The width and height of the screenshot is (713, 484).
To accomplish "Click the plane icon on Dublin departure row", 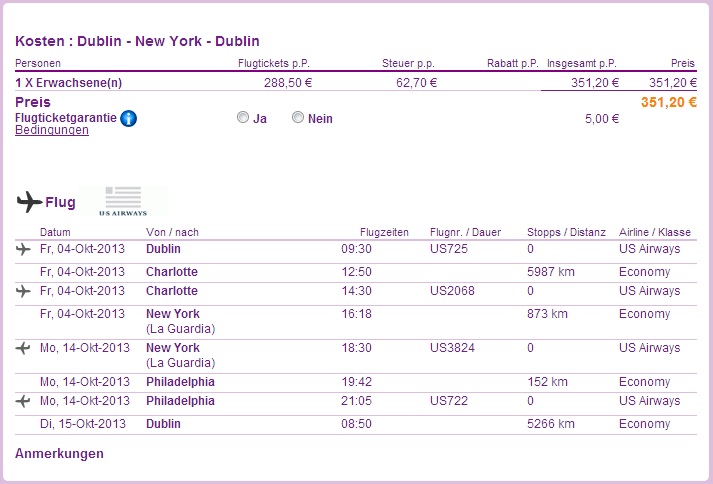I will click(x=23, y=249).
